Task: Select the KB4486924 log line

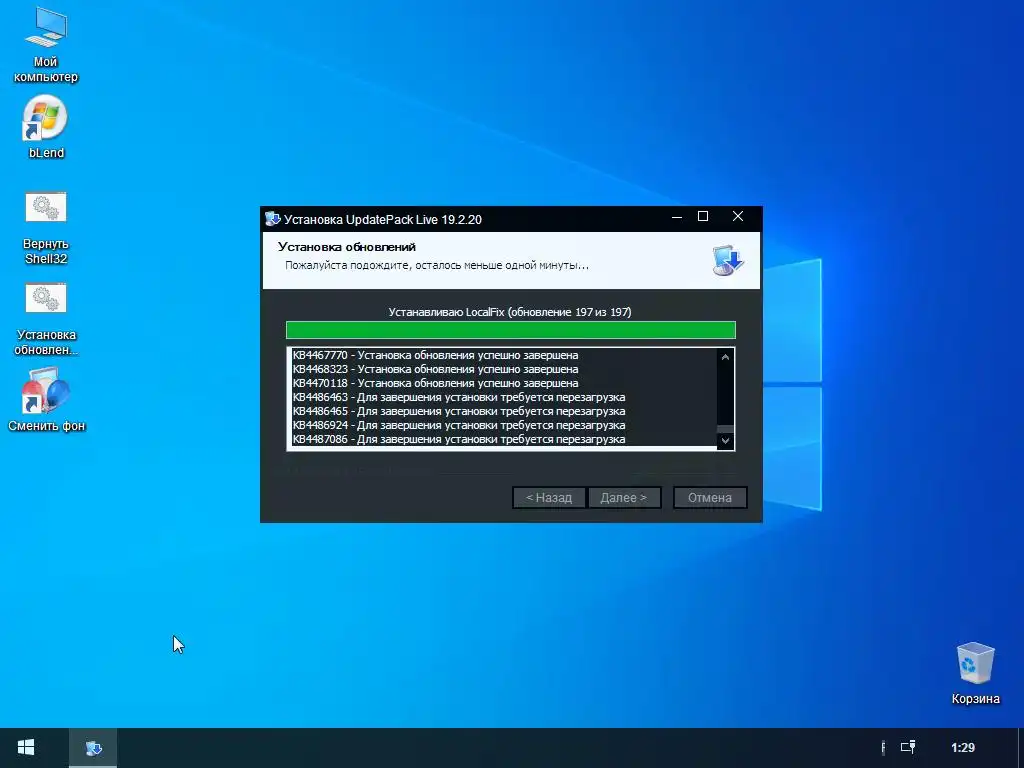Action: [459, 425]
